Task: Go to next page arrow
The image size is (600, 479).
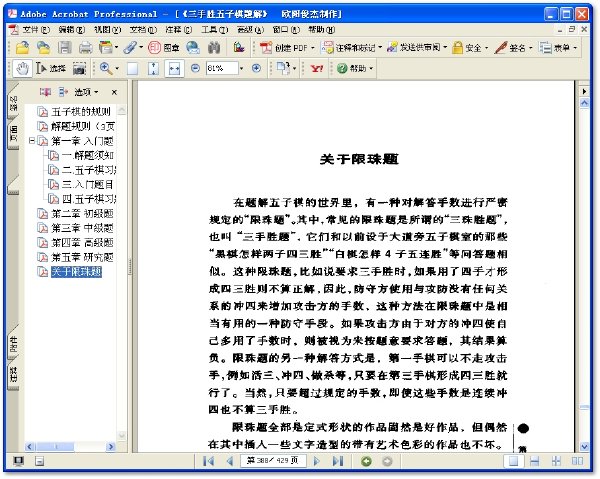Action: tap(316, 461)
